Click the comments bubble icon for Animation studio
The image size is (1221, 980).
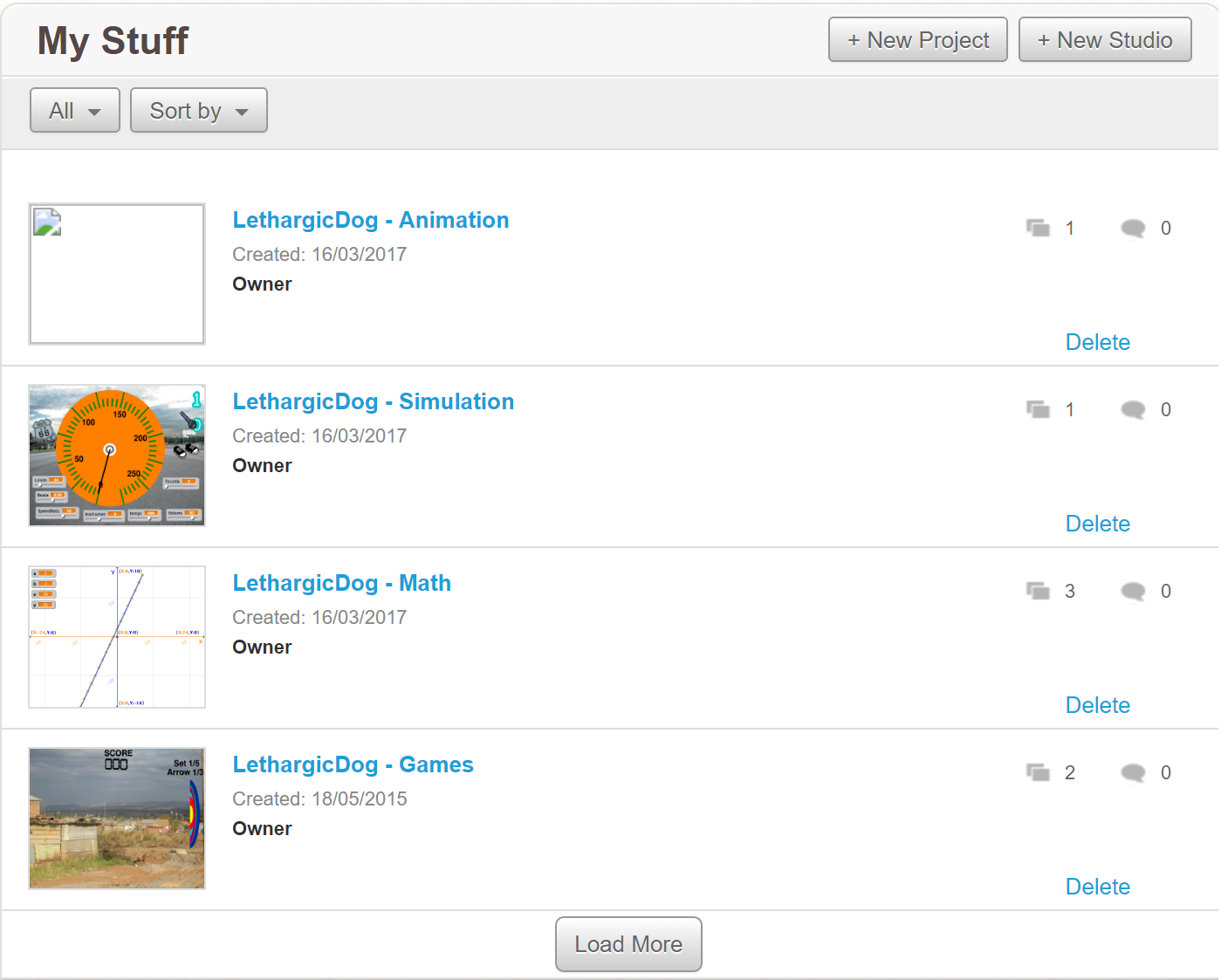click(x=1133, y=229)
